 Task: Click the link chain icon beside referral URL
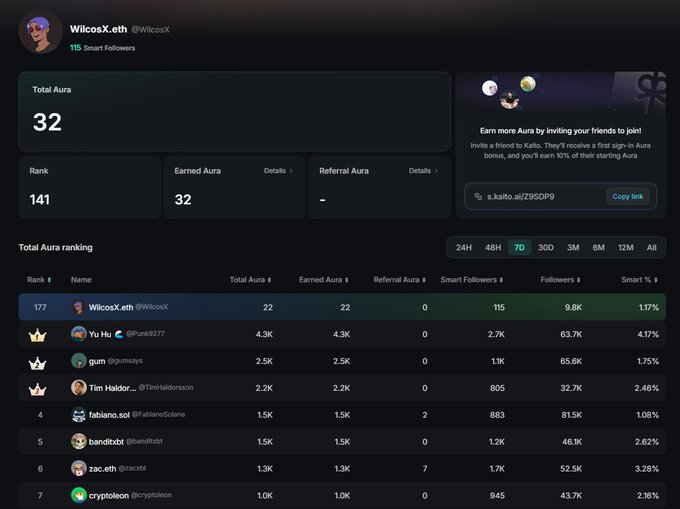coord(478,196)
